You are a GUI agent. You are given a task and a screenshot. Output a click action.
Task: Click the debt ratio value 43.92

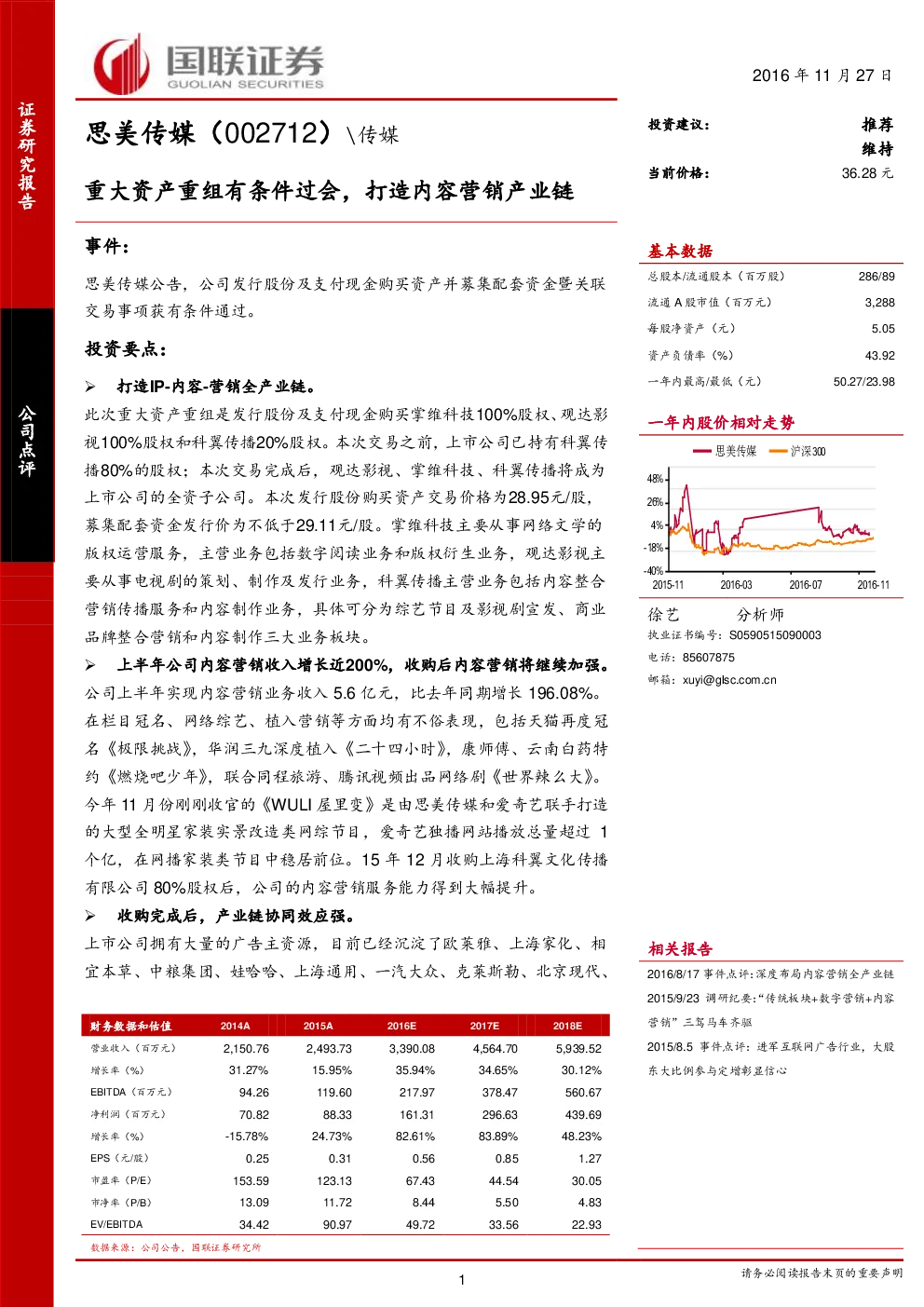879,356
